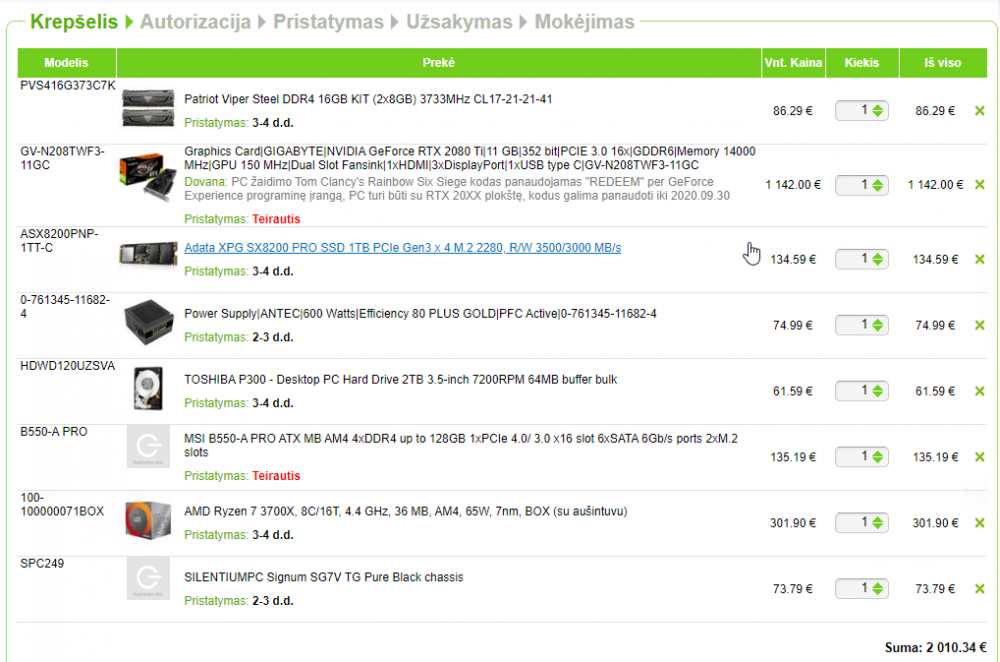The image size is (1000, 662).
Task: Click the Iš viso column header
Action: coord(943,63)
